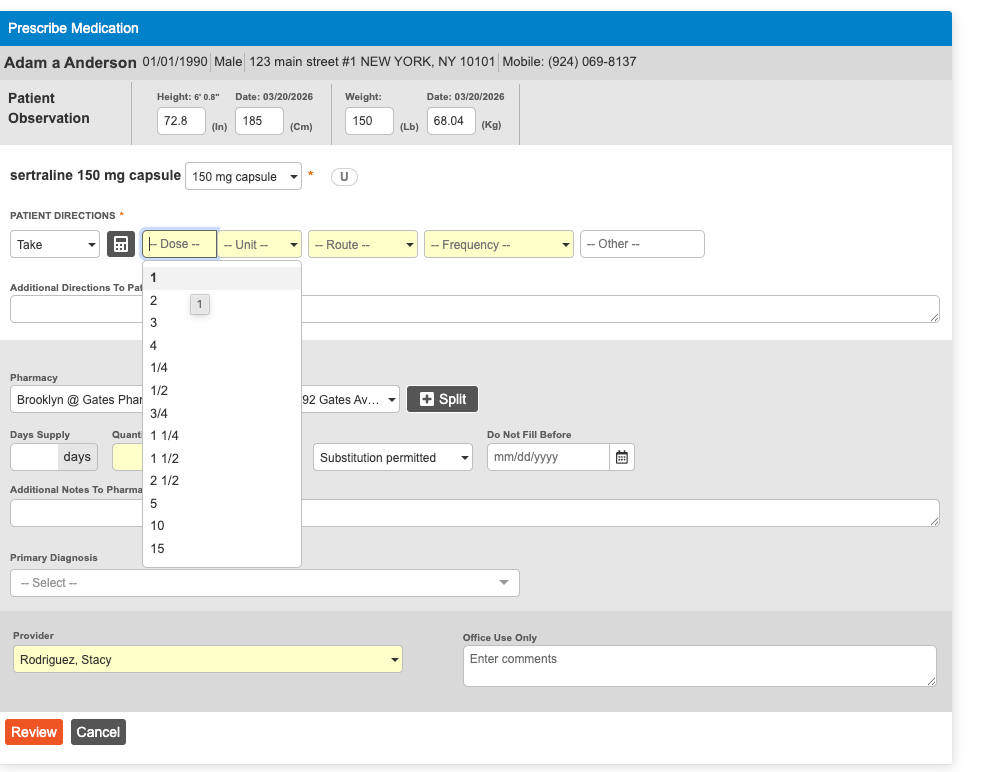This screenshot has height=772, width=994.
Task: Click the calendar icon for Do Not Fill Before
Action: tap(622, 457)
